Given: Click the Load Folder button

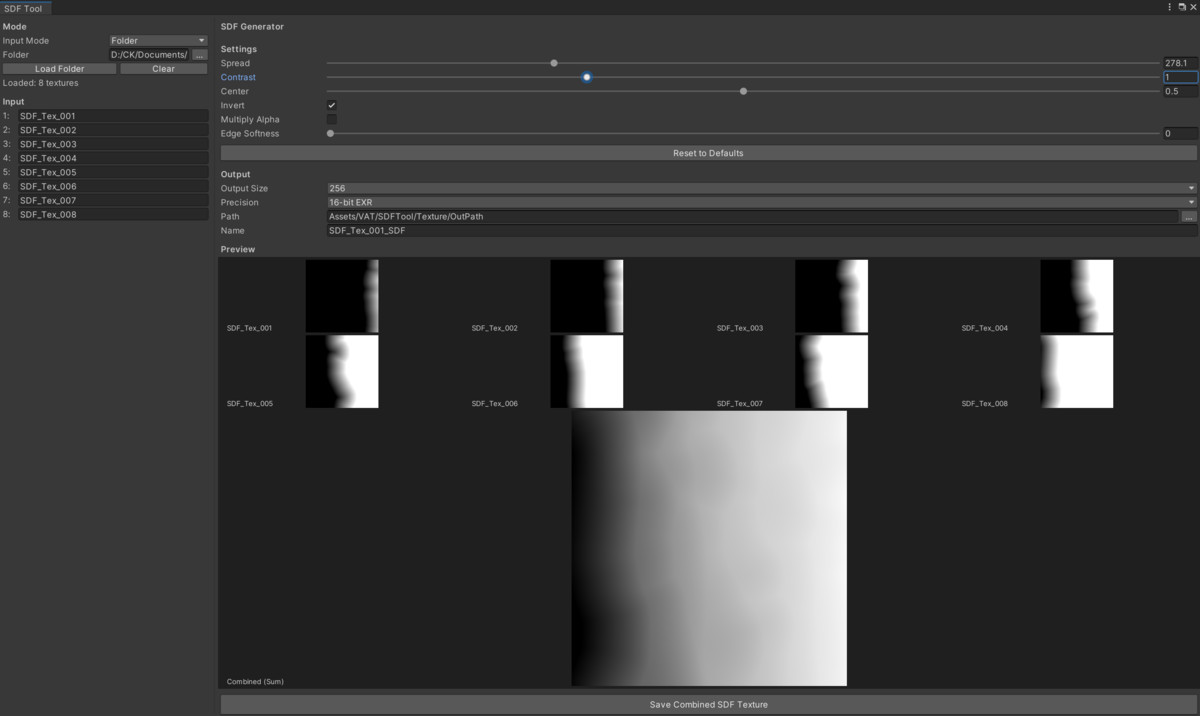Looking at the screenshot, I should coord(59,69).
